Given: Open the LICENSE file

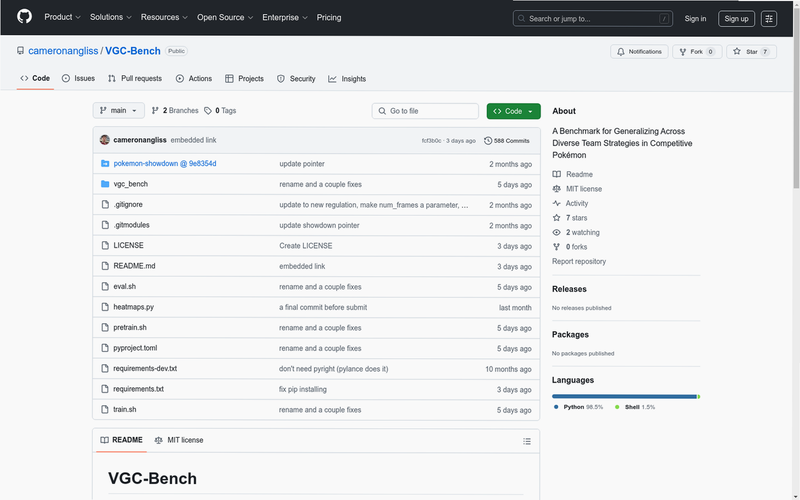Looking at the screenshot, I should pyautogui.click(x=129, y=245).
